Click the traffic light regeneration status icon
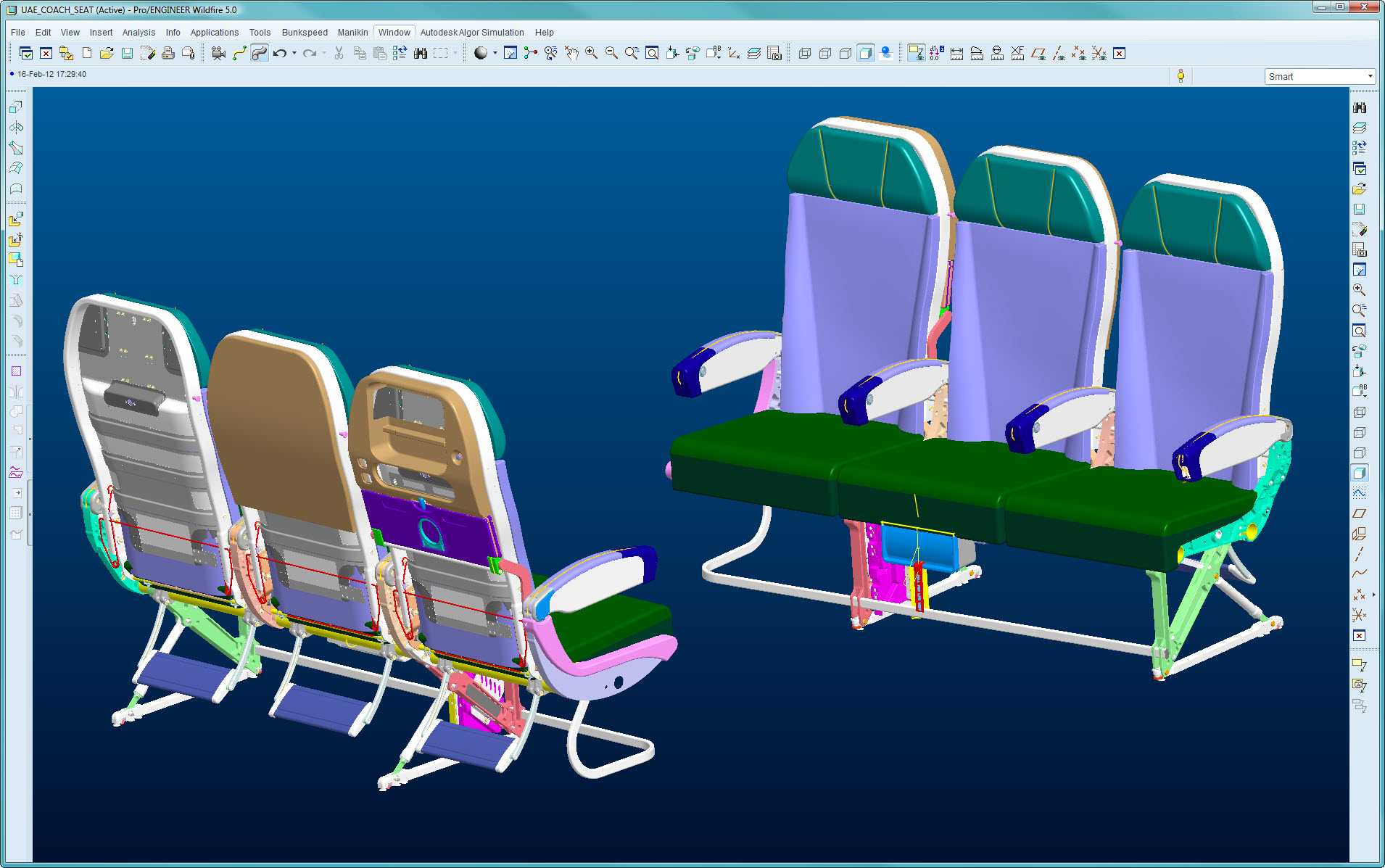 1181,76
